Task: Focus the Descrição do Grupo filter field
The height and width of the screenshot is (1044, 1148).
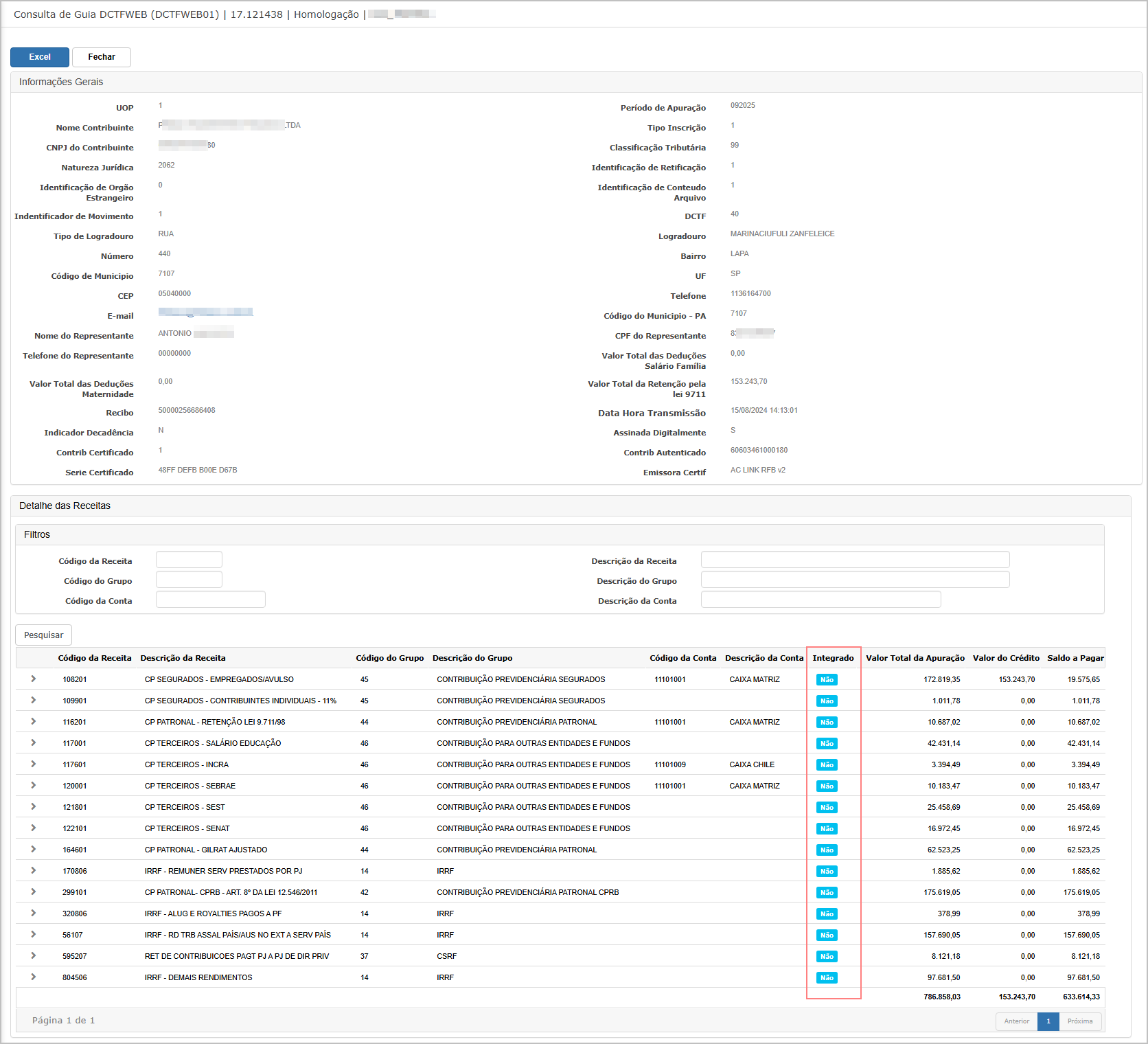Action: [855, 580]
